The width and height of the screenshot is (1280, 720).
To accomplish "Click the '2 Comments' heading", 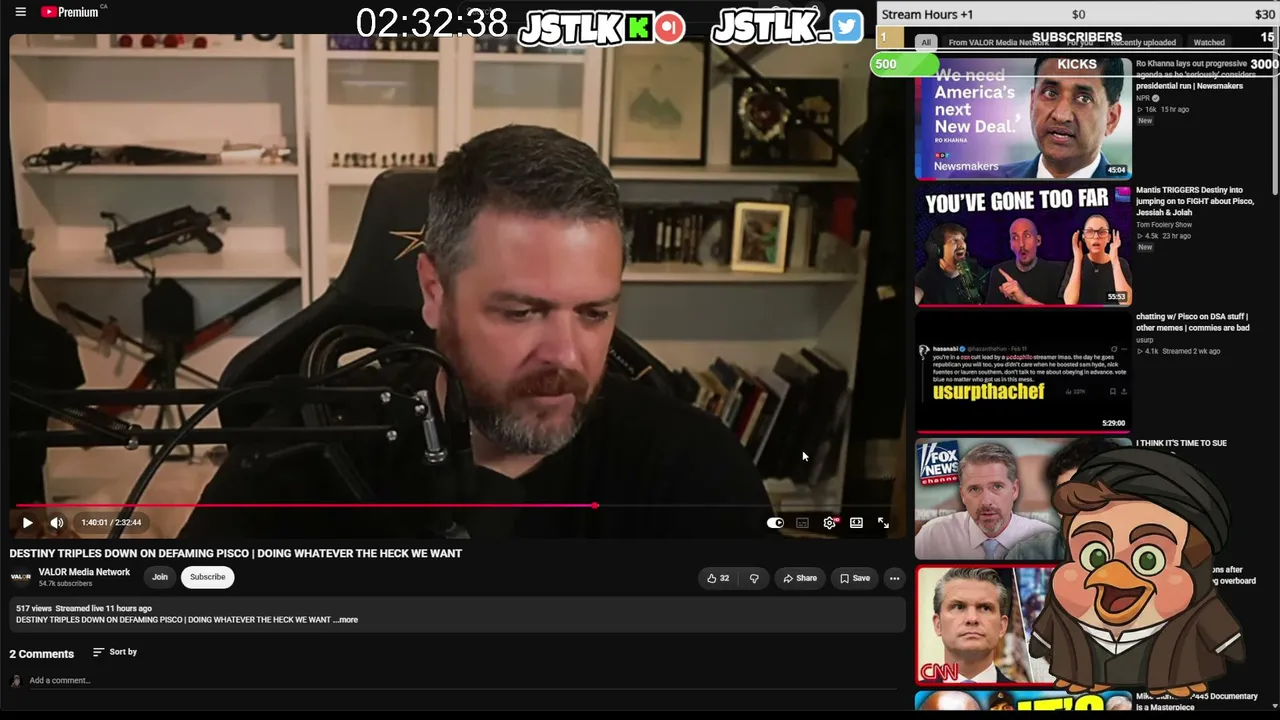I will click(x=42, y=654).
